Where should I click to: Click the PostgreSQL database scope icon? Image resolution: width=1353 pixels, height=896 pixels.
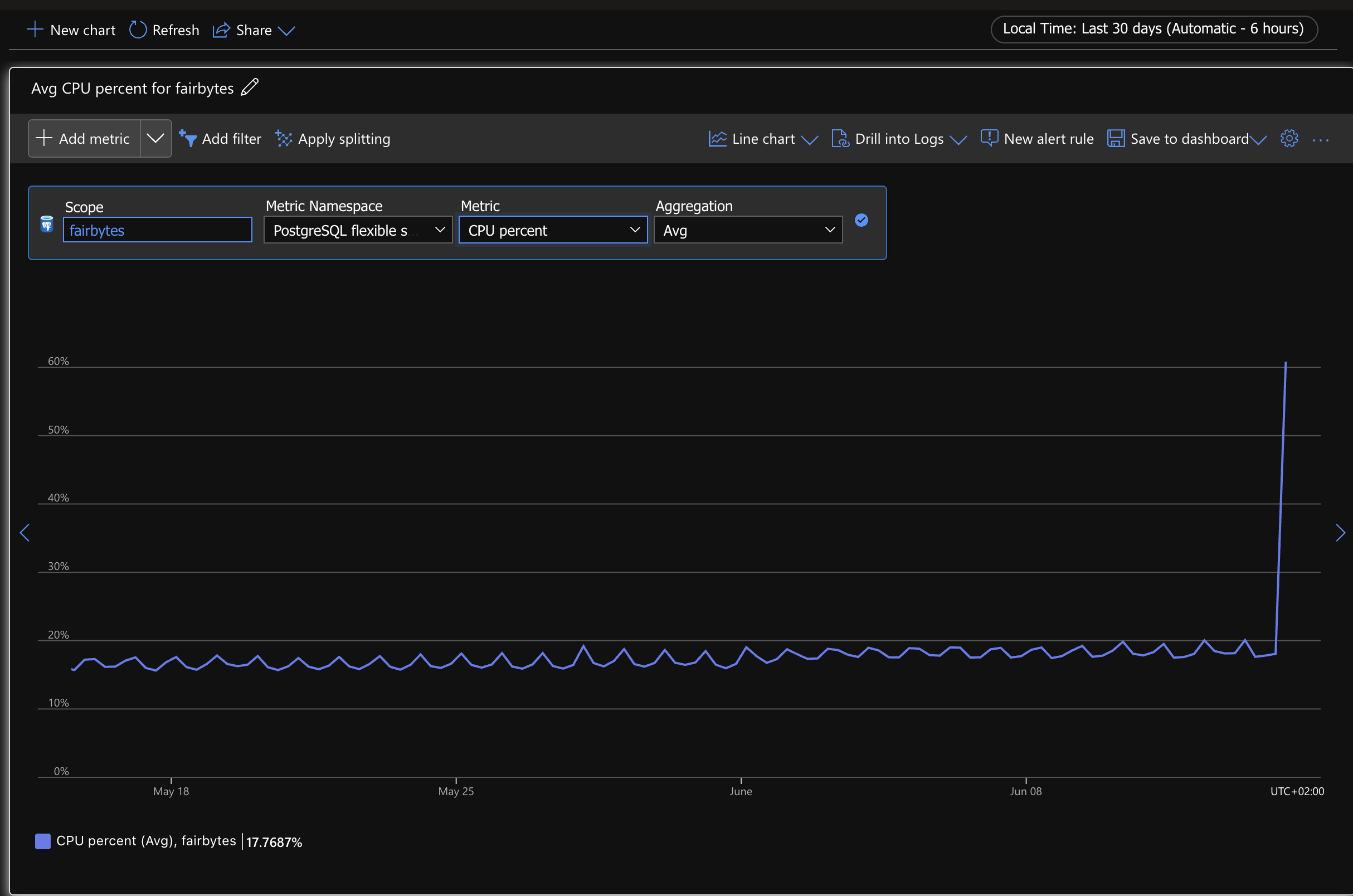(x=47, y=224)
